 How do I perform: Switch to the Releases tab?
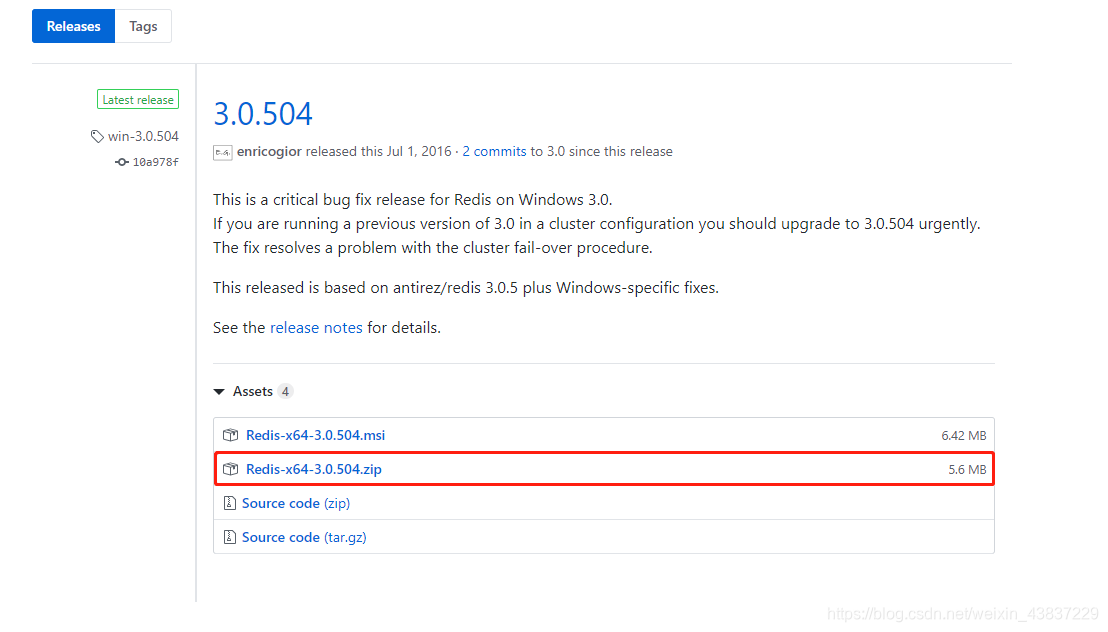coord(73,26)
